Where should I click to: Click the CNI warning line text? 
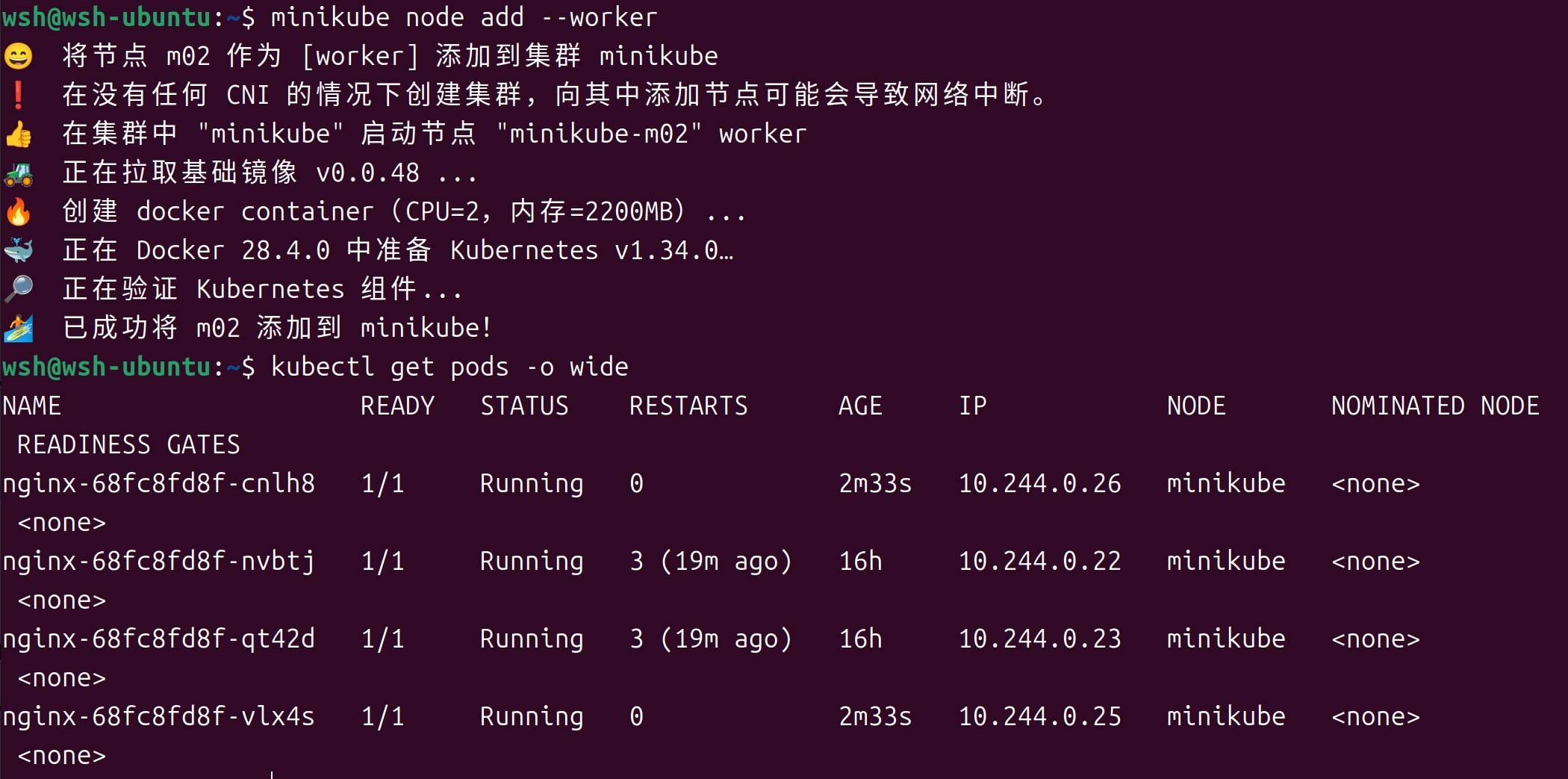pyautogui.click(x=554, y=95)
